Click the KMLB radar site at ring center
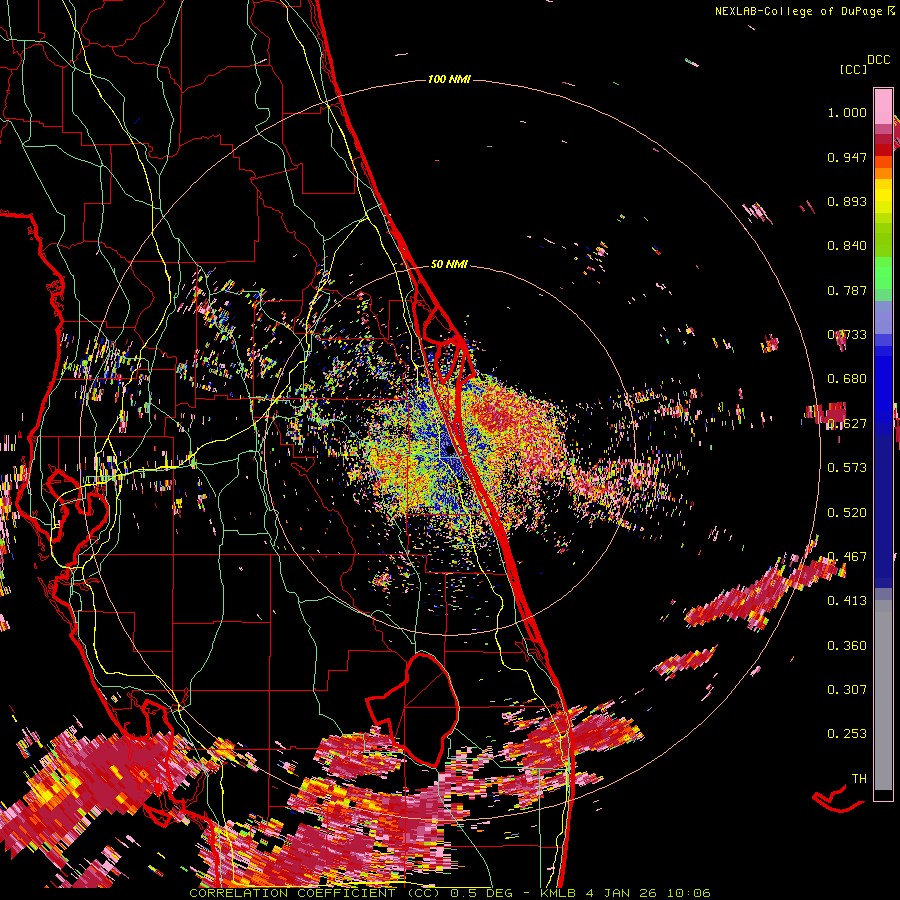This screenshot has height=900, width=900. coord(448,449)
